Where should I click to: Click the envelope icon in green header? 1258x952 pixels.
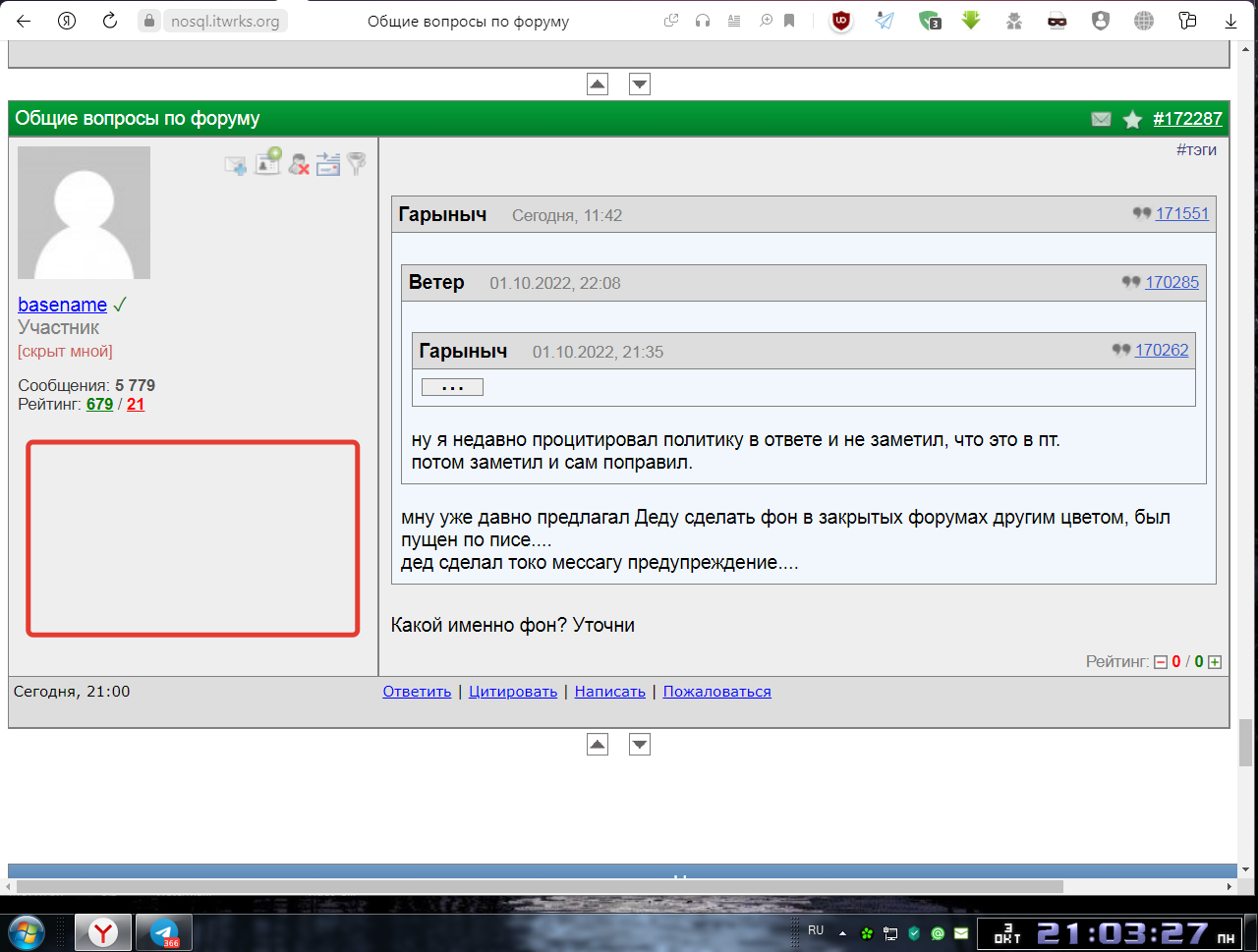click(1101, 119)
